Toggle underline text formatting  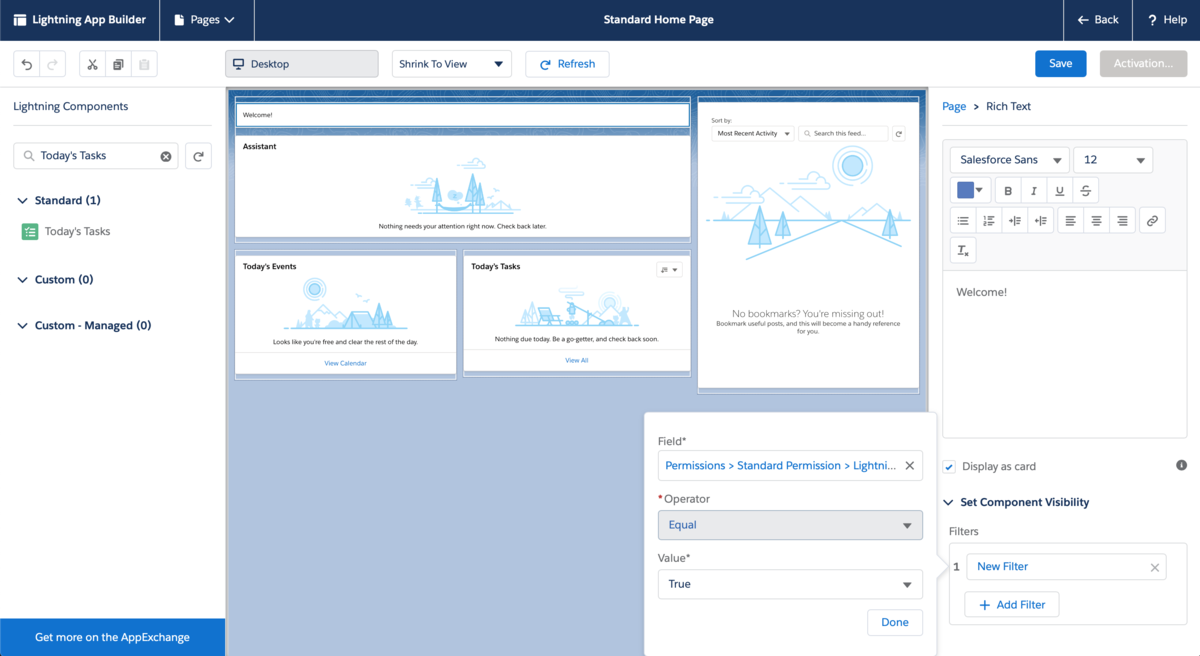point(1060,191)
